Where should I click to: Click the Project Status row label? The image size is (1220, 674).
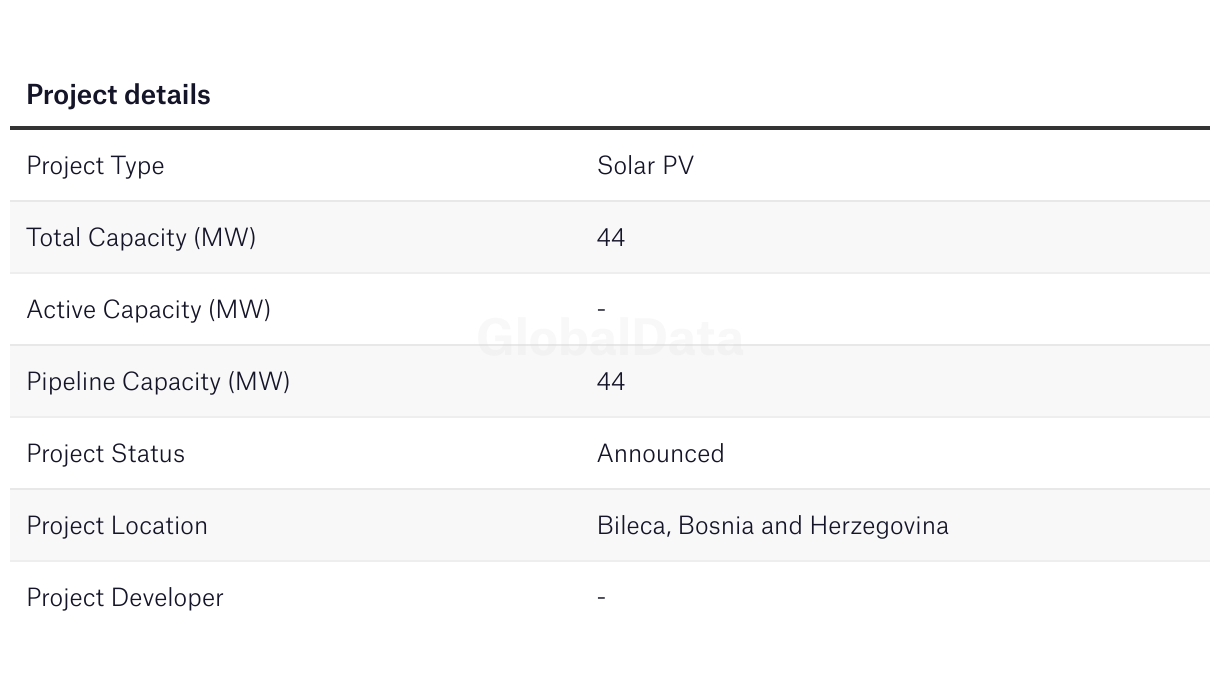(105, 454)
